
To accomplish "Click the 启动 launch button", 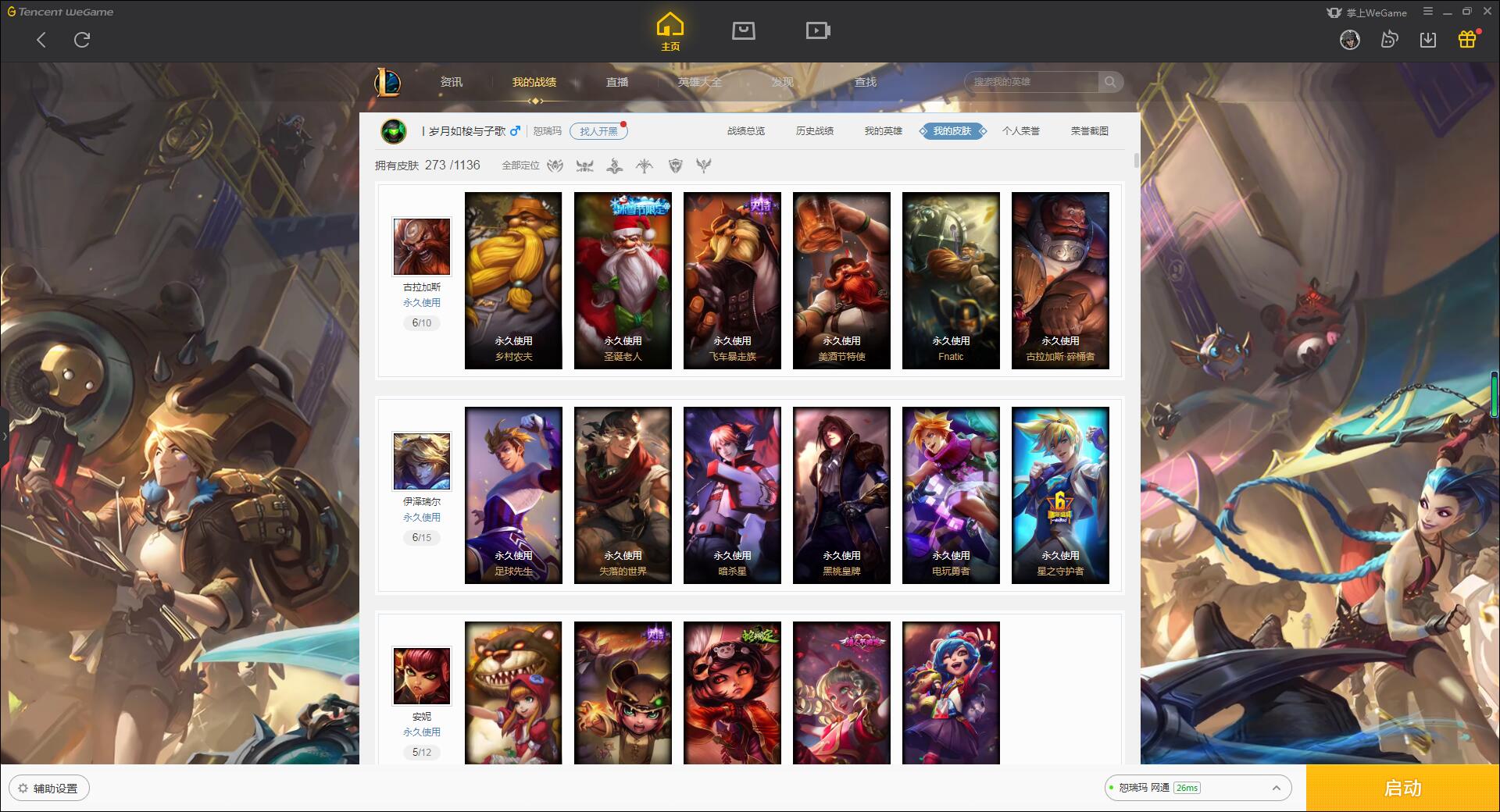I will point(1403,789).
